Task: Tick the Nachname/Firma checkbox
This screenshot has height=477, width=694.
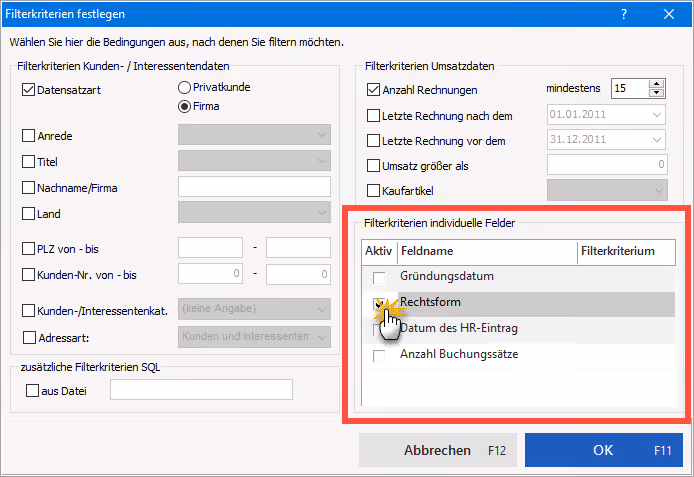Action: 28,188
